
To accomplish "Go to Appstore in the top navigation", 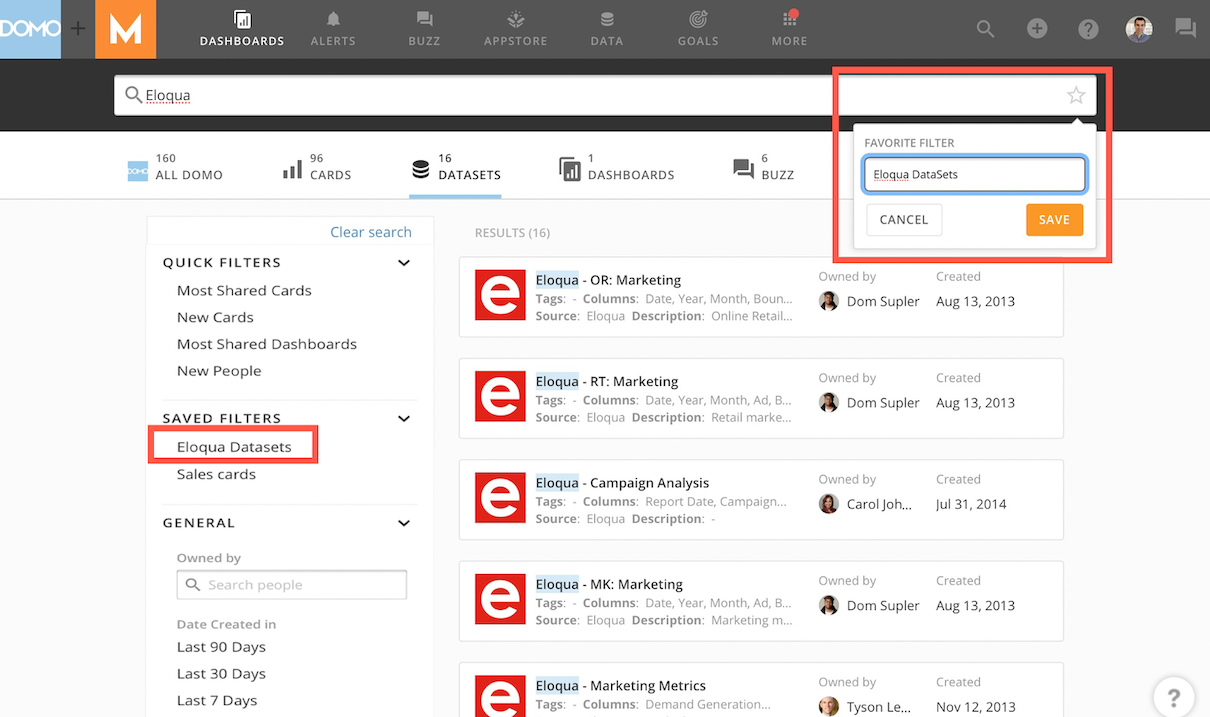I will [x=515, y=29].
